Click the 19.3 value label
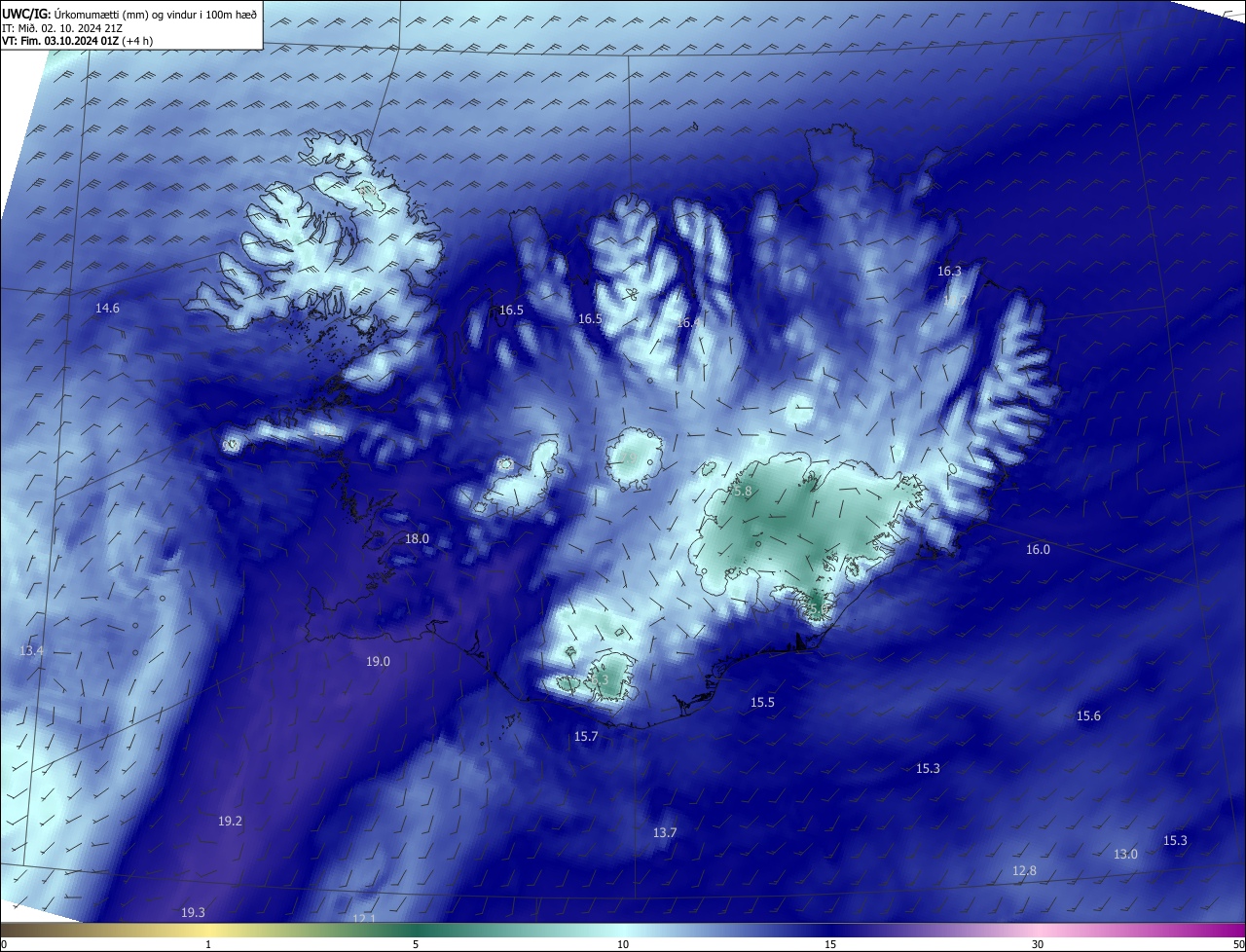Screen dimensions: 1246x952 pyautogui.click(x=193, y=913)
